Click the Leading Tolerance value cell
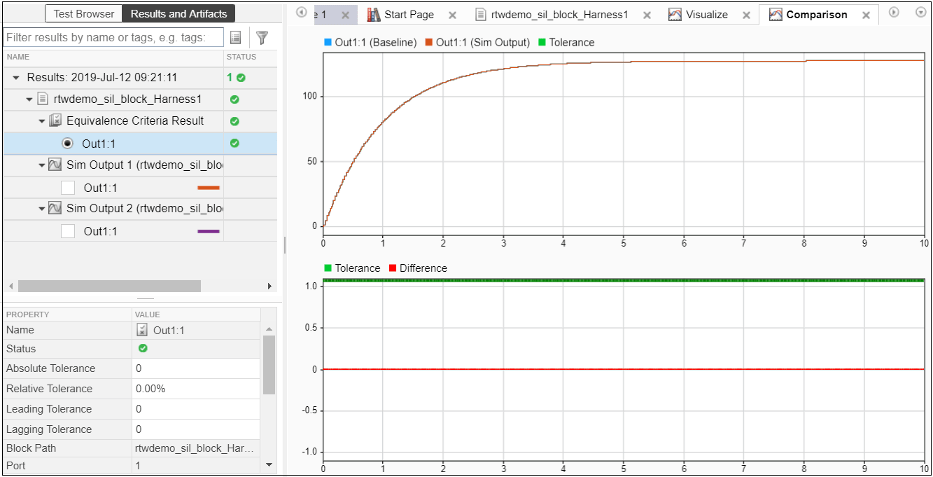Viewport: 933px width, 477px height. pos(196,409)
